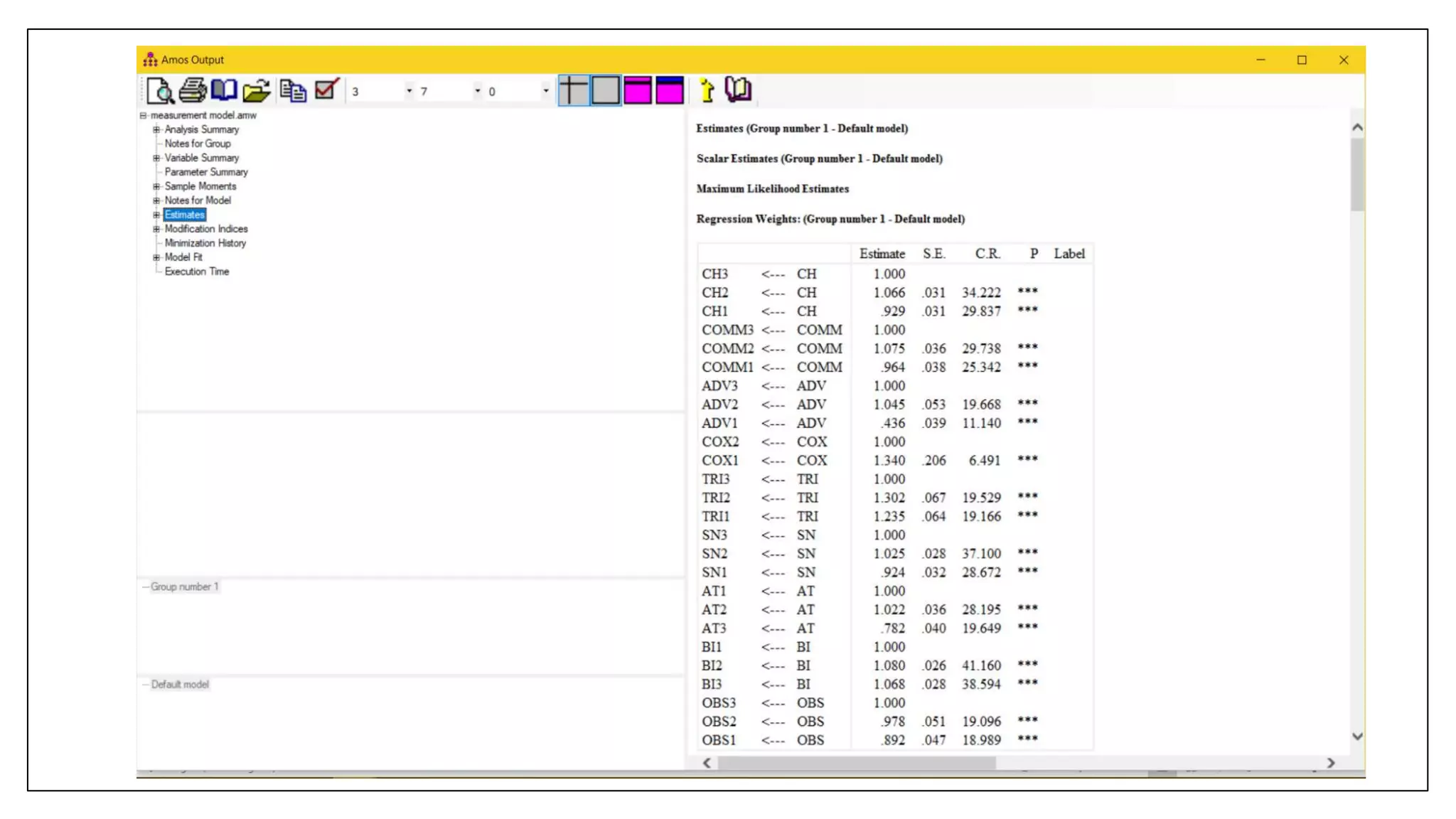Viewport: 1456px width, 819px height.
Task: Click the Print icon
Action: (x=192, y=90)
